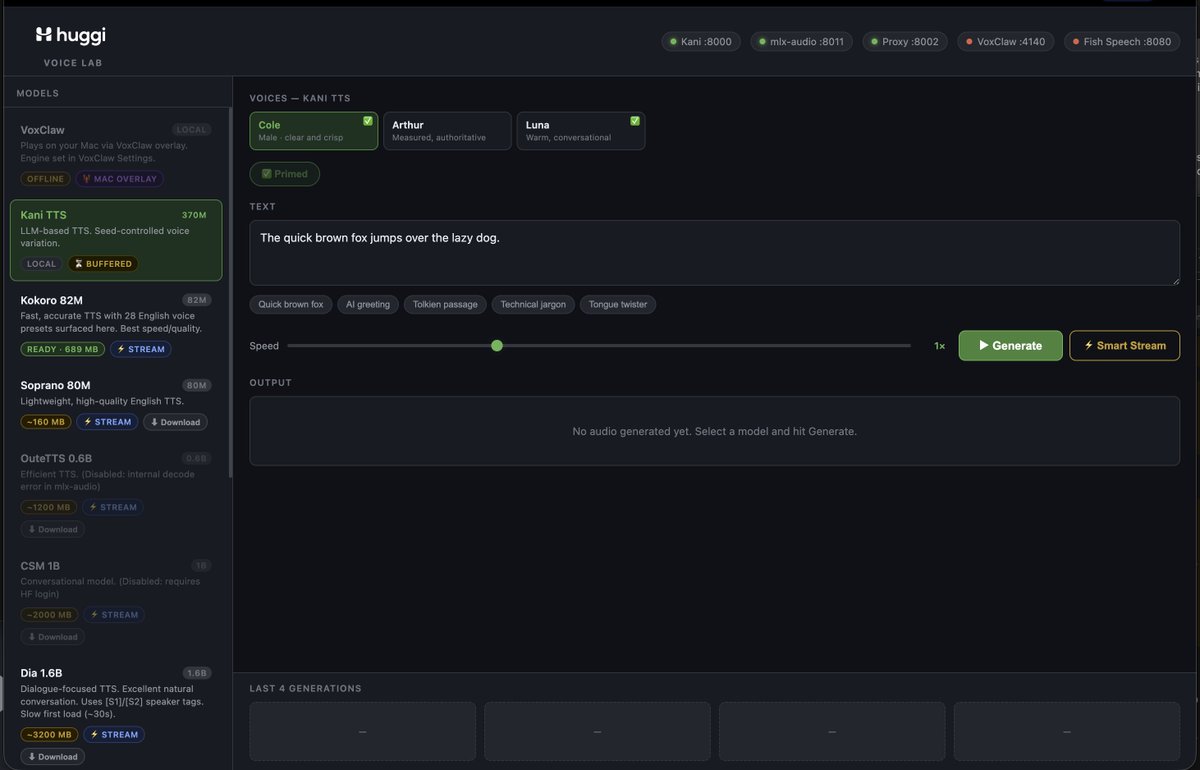Viewport: 1200px width, 770px height.
Task: Click the STREAM badge under Dia 1.6B
Action: [x=114, y=735]
